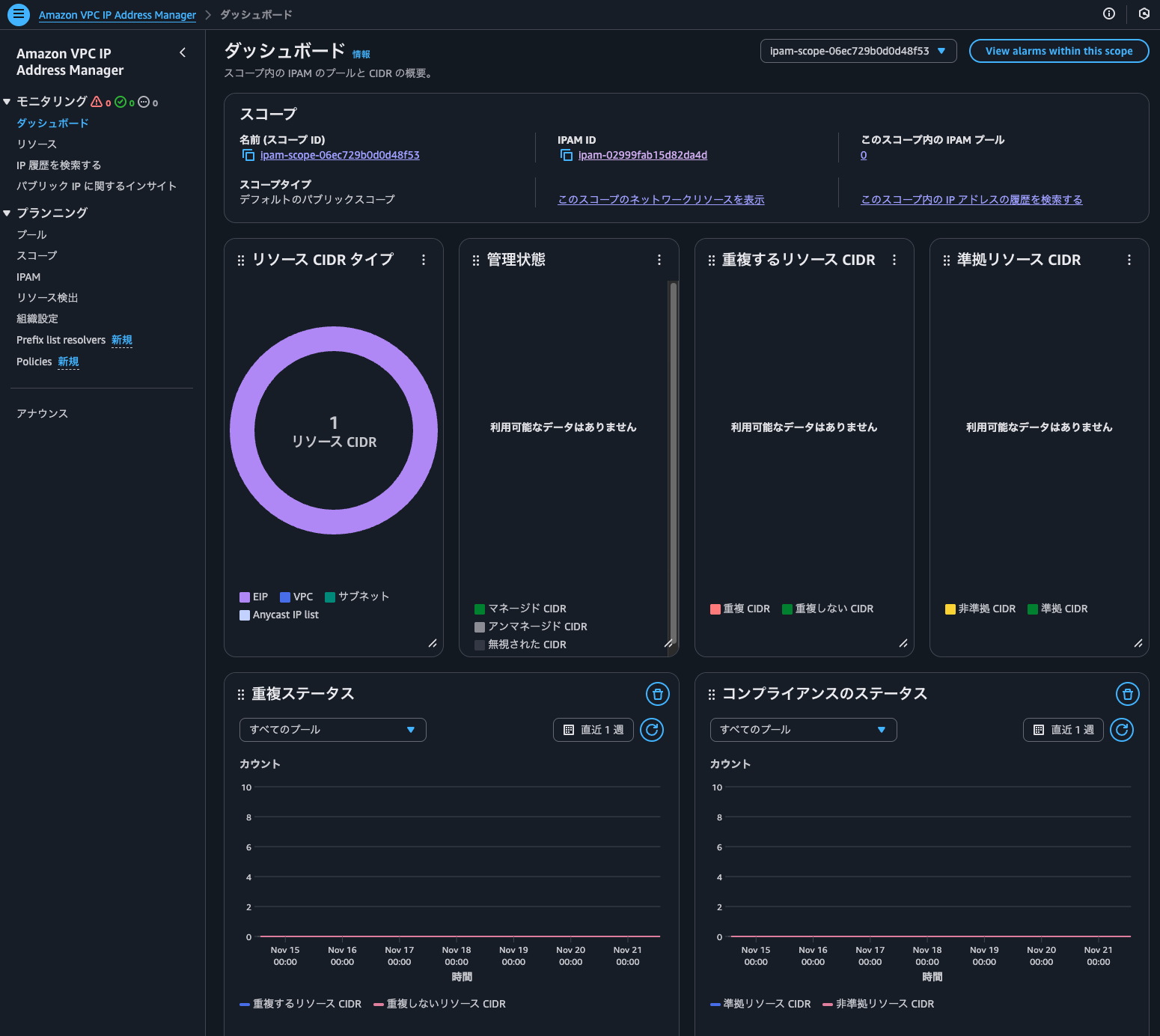This screenshot has width=1160, height=1036.
Task: Click the info icon in top bar
Action: pos(1109,13)
